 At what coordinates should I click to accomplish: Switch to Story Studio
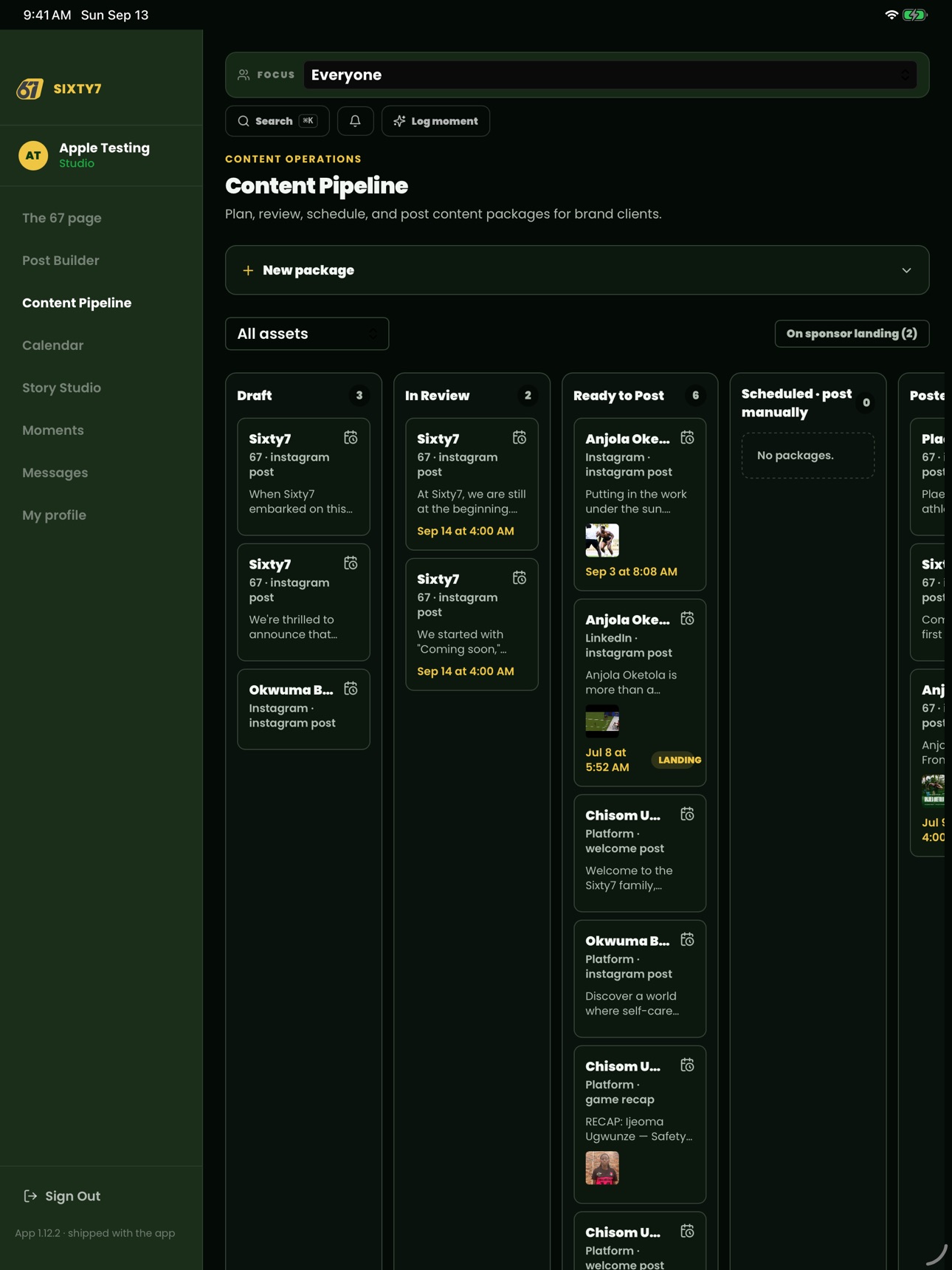click(x=62, y=388)
